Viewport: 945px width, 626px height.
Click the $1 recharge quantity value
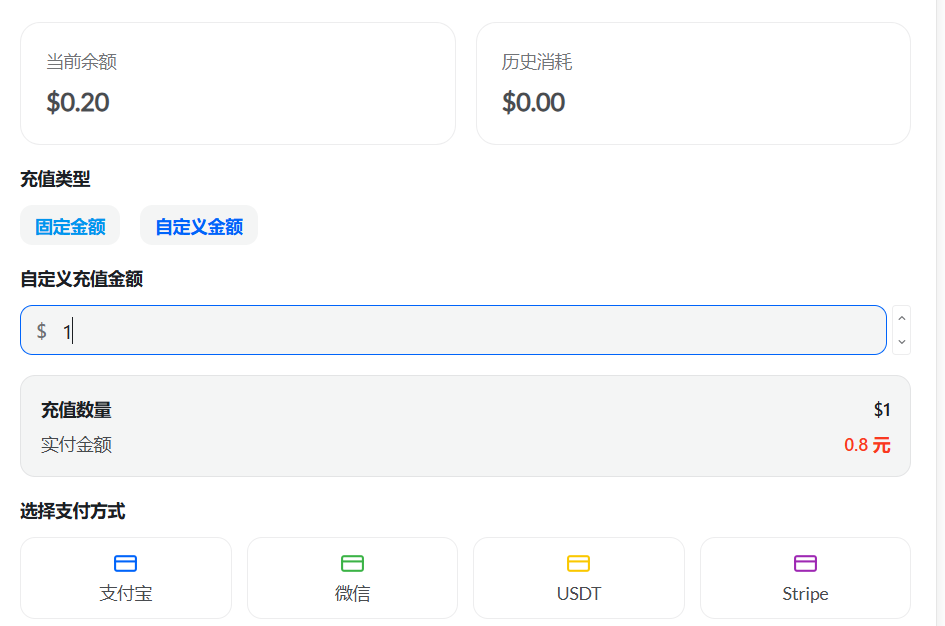(880, 409)
